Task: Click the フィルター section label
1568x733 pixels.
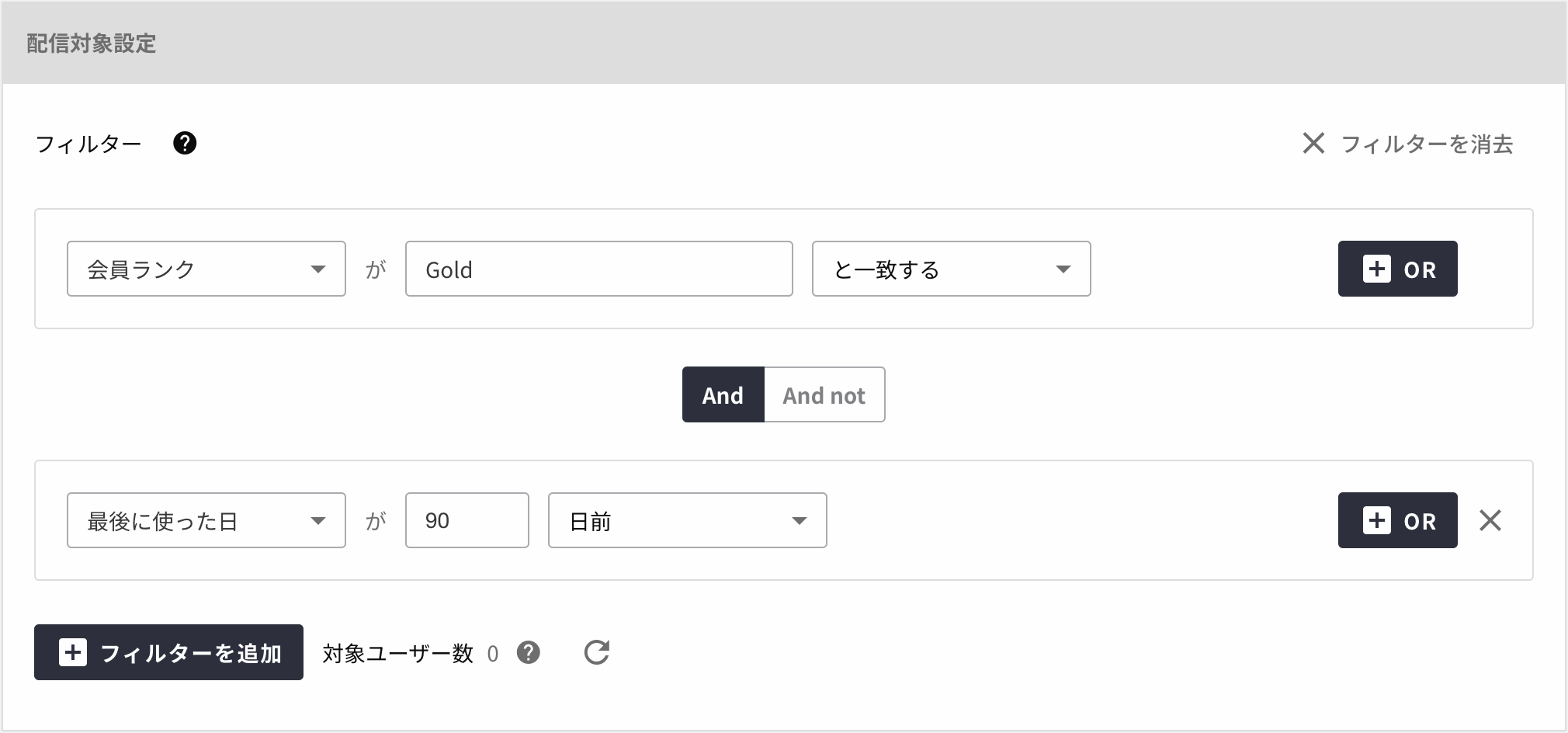Action: coord(88,144)
